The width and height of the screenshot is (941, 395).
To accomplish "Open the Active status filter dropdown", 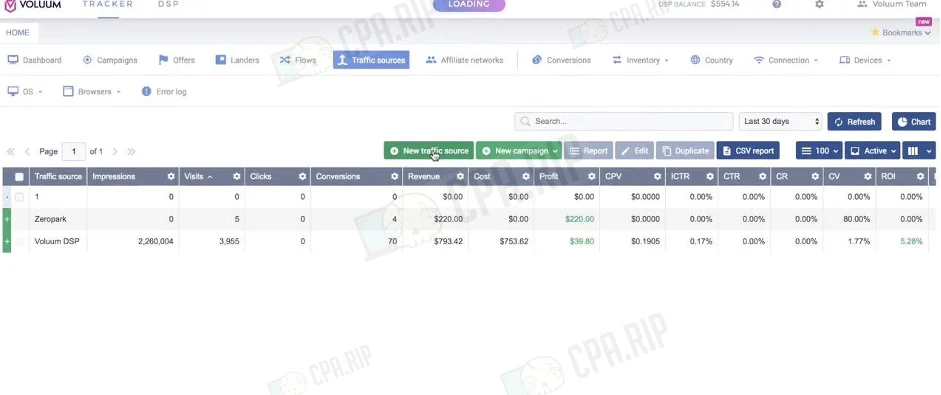I will [x=872, y=151].
